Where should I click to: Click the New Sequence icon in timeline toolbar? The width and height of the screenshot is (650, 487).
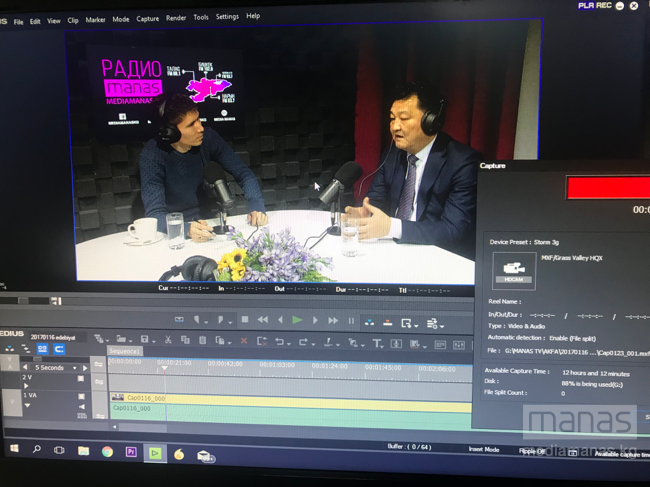(x=98, y=339)
